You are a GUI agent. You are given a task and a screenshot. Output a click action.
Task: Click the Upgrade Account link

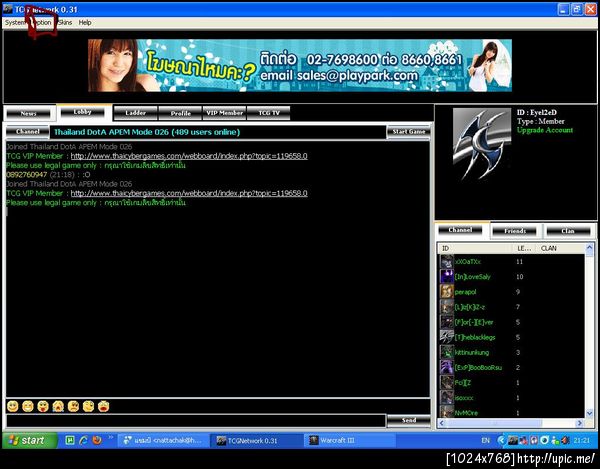(545, 130)
